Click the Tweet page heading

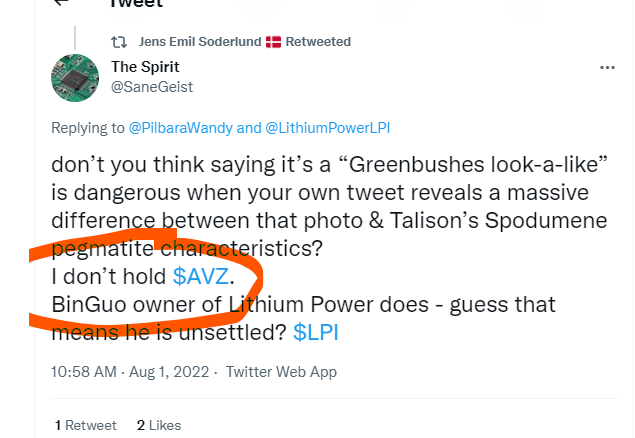coord(137,4)
